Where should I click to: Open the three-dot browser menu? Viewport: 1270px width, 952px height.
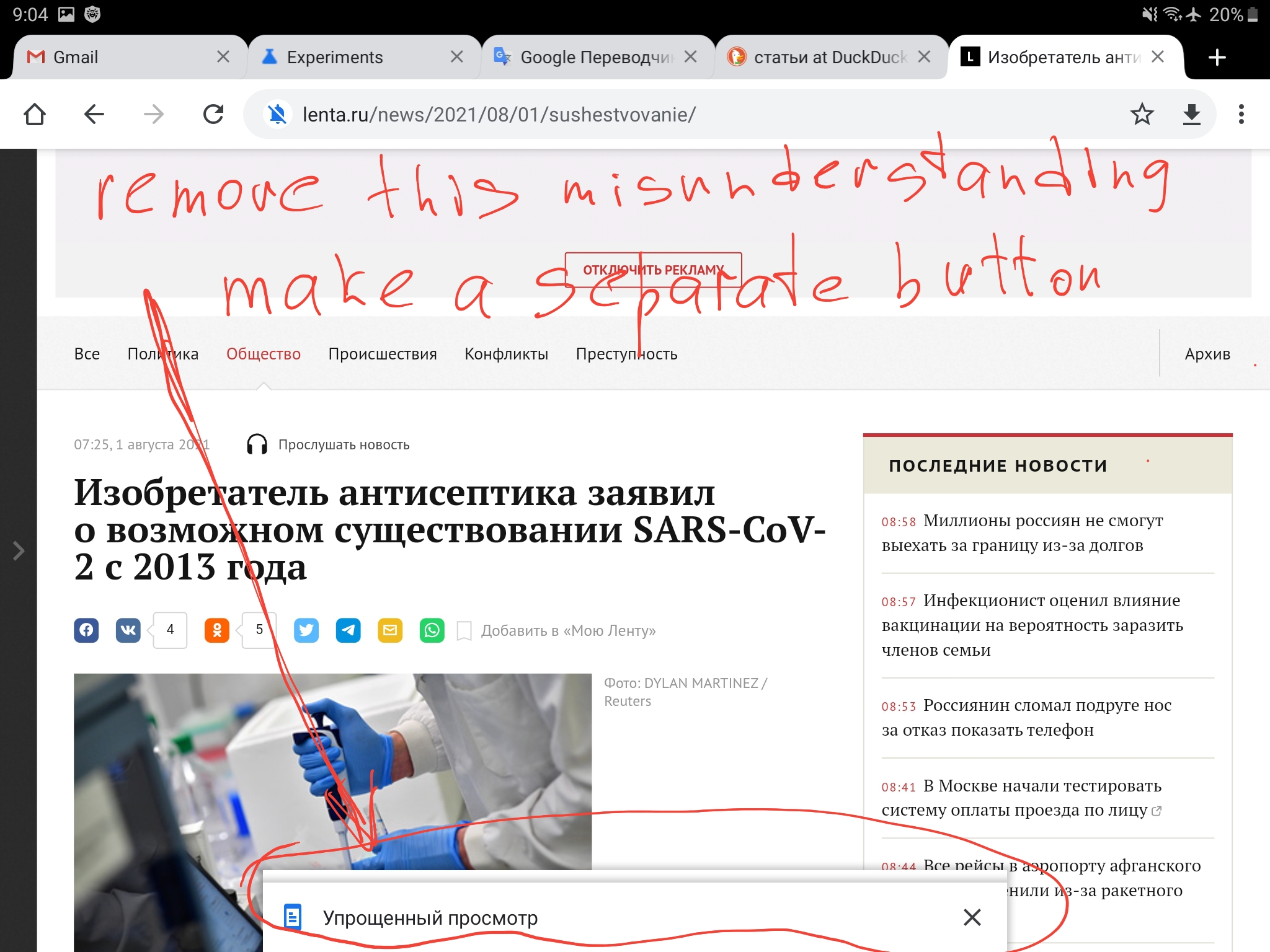pyautogui.click(x=1241, y=114)
